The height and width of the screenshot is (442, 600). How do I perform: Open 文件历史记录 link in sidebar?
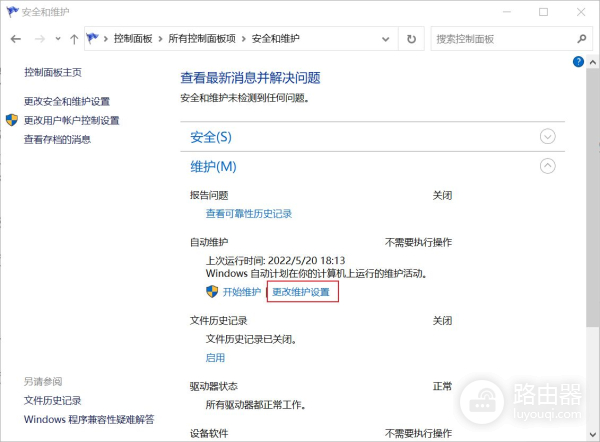52,401
